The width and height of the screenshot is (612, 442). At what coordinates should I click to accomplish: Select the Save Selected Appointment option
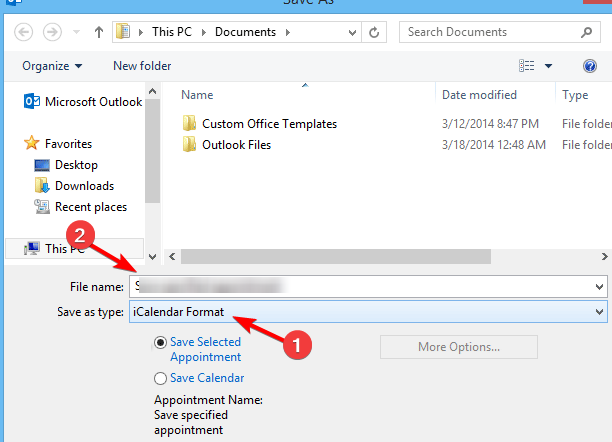pyautogui.click(x=160, y=343)
